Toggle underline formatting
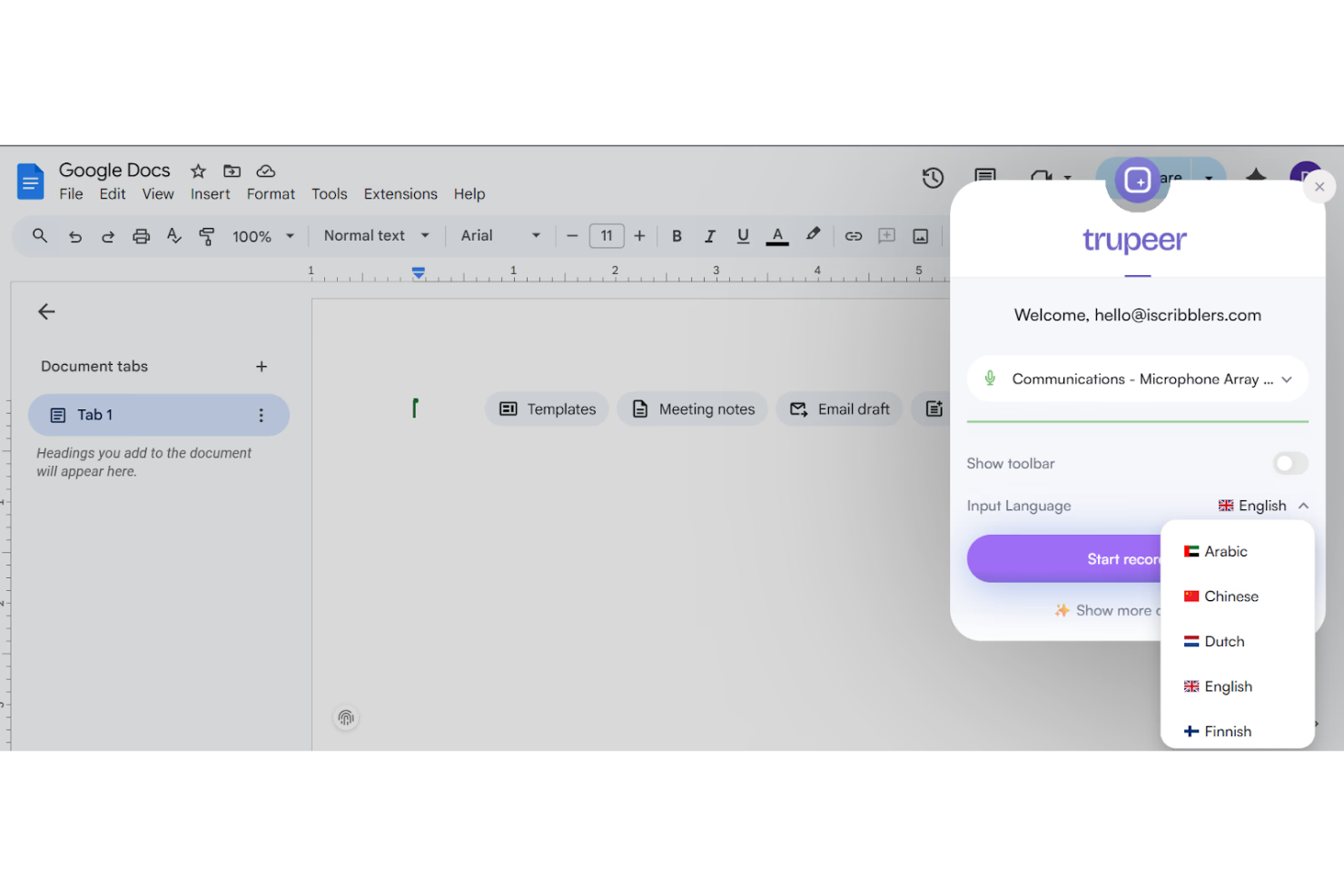1344x896 pixels. [743, 235]
